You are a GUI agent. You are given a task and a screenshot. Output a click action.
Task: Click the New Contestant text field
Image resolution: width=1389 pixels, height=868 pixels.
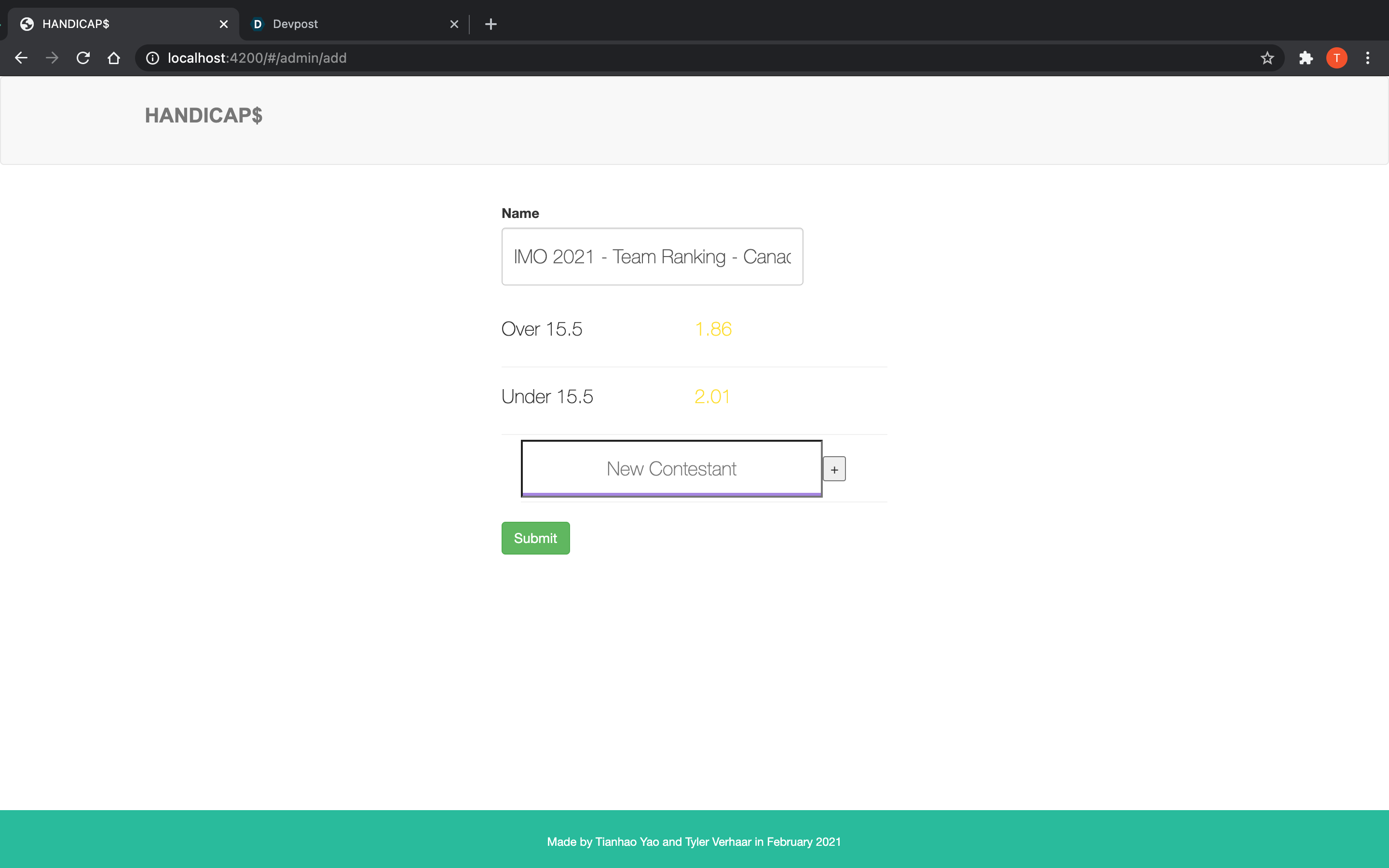671,468
